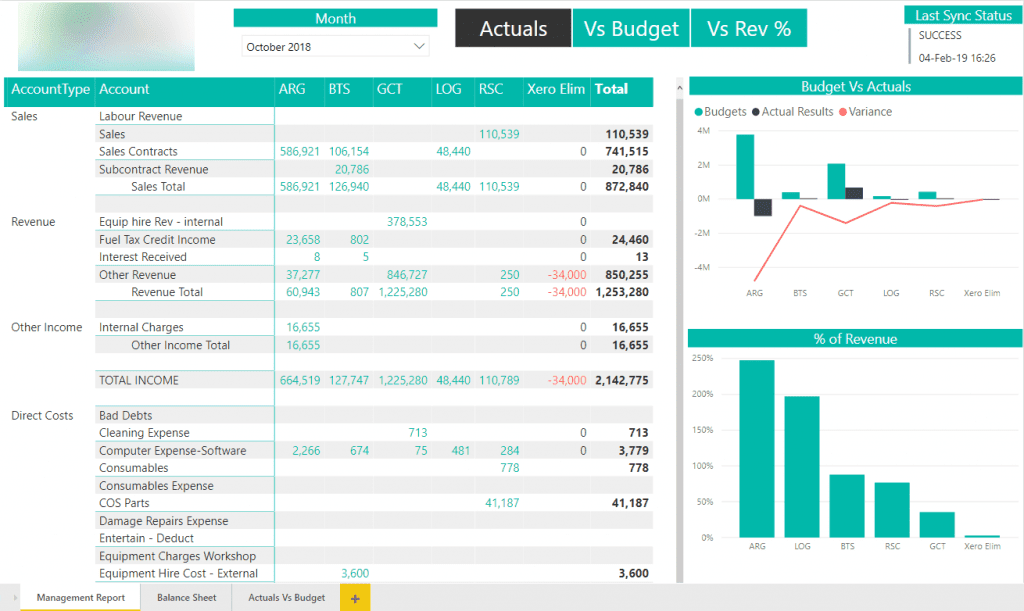The height and width of the screenshot is (611, 1024).
Task: Open the Balance Sheet tab
Action: [x=186, y=596]
